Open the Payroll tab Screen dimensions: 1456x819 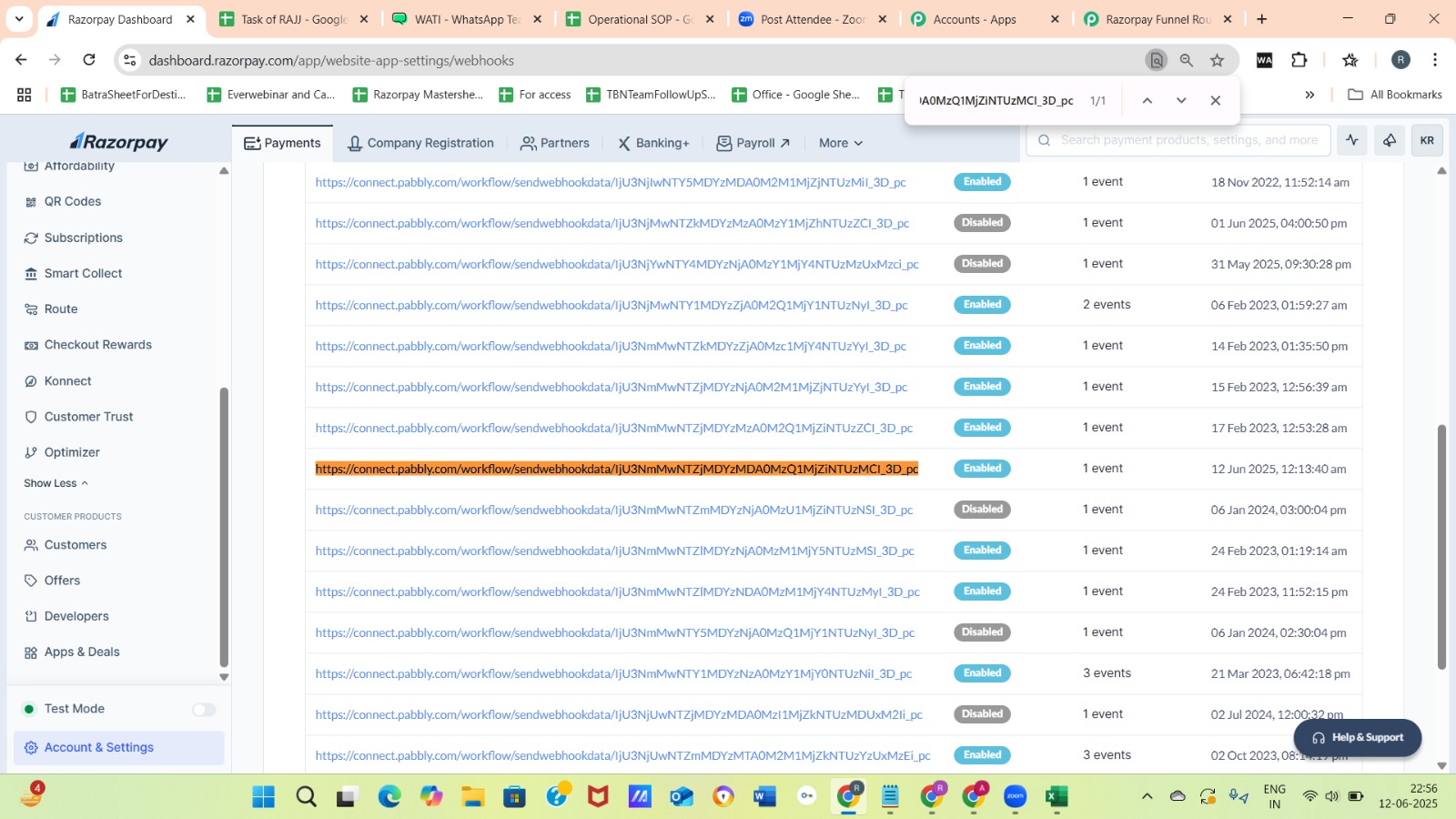click(x=753, y=143)
